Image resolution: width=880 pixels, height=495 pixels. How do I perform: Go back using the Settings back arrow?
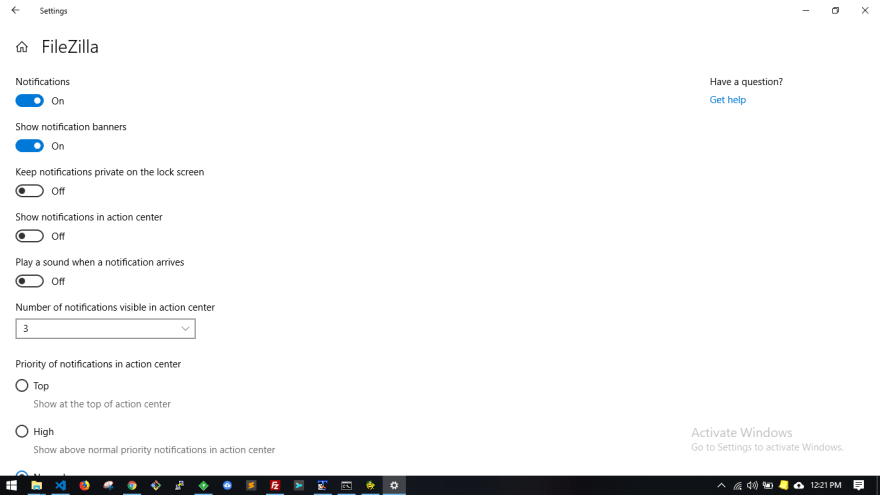16,10
